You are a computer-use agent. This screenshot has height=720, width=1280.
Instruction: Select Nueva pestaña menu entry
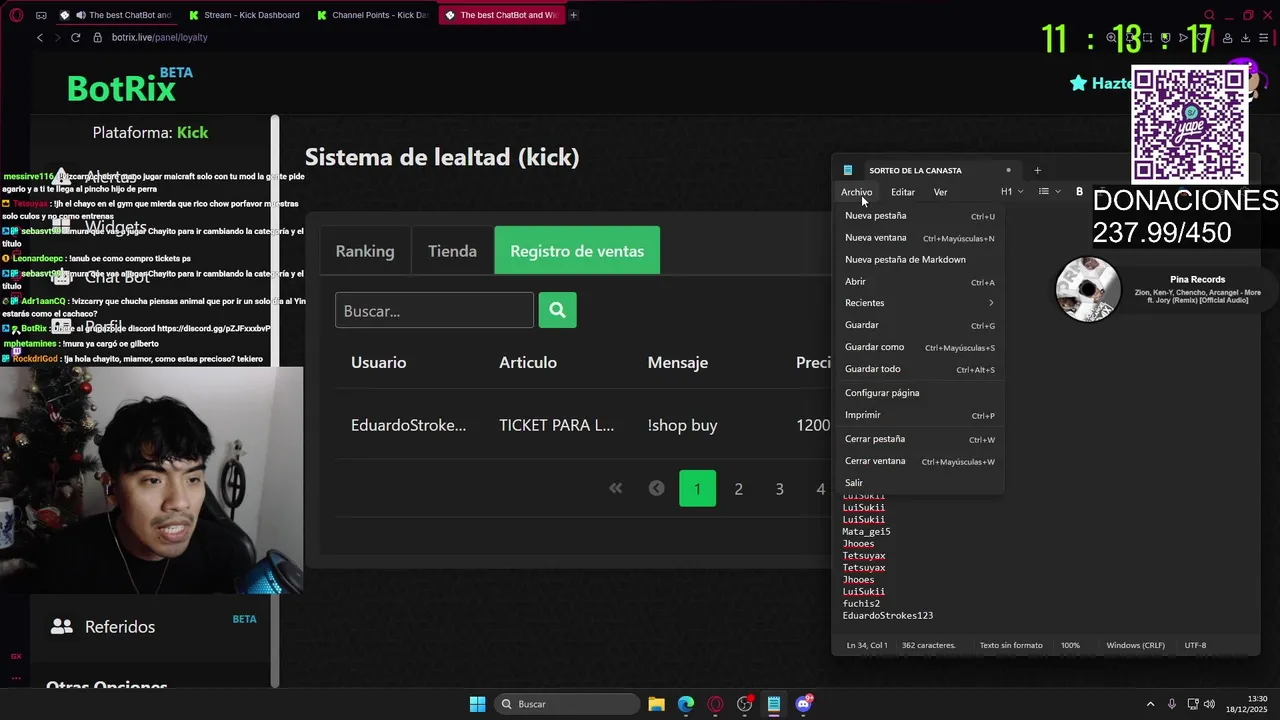pyautogui.click(x=919, y=216)
